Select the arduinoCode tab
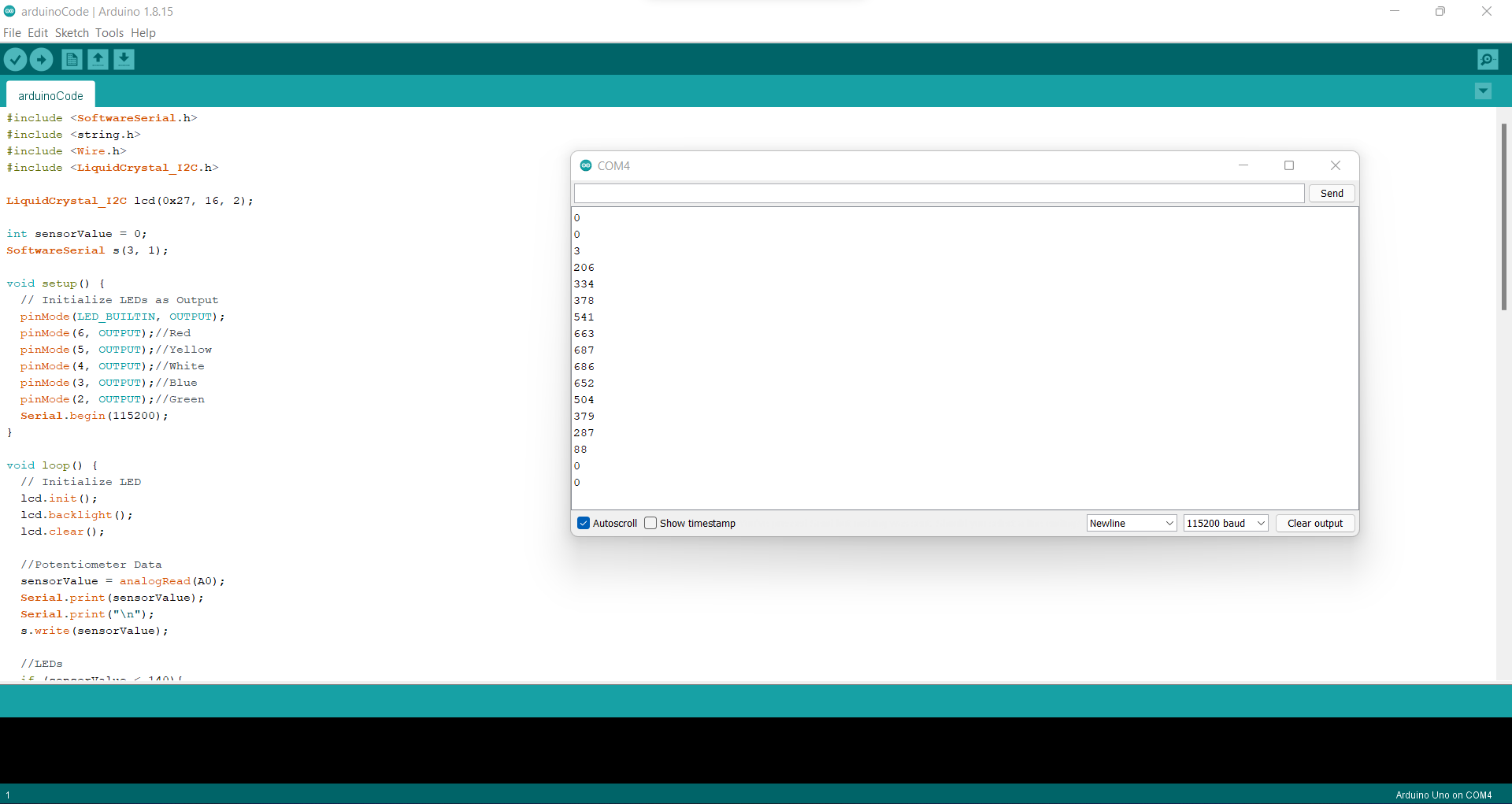Screen dimensions: 1512x804 coord(50,95)
